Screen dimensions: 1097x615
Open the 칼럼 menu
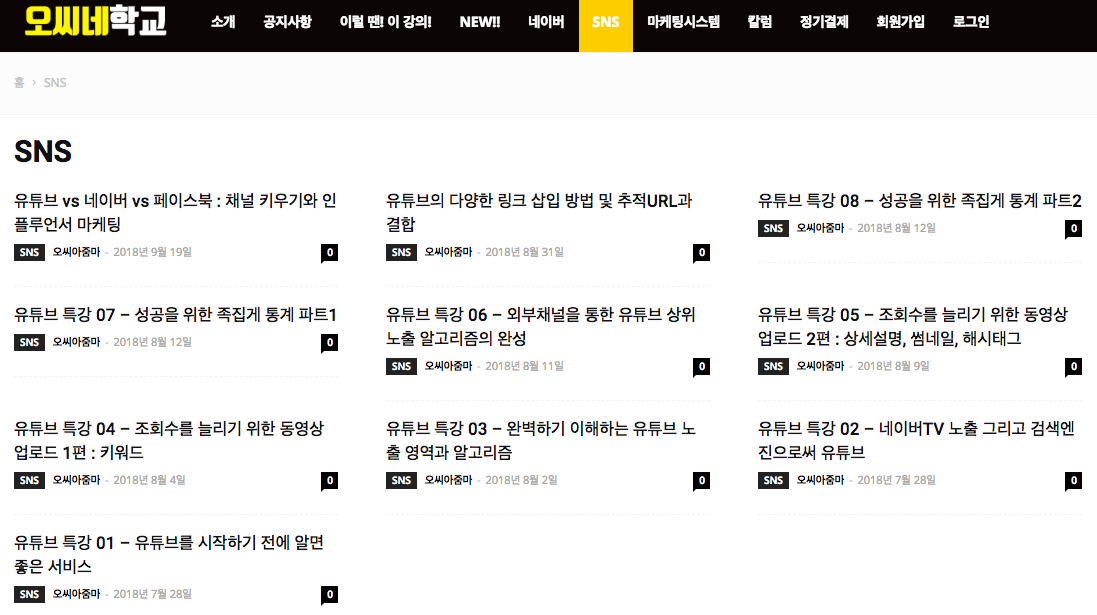(760, 22)
